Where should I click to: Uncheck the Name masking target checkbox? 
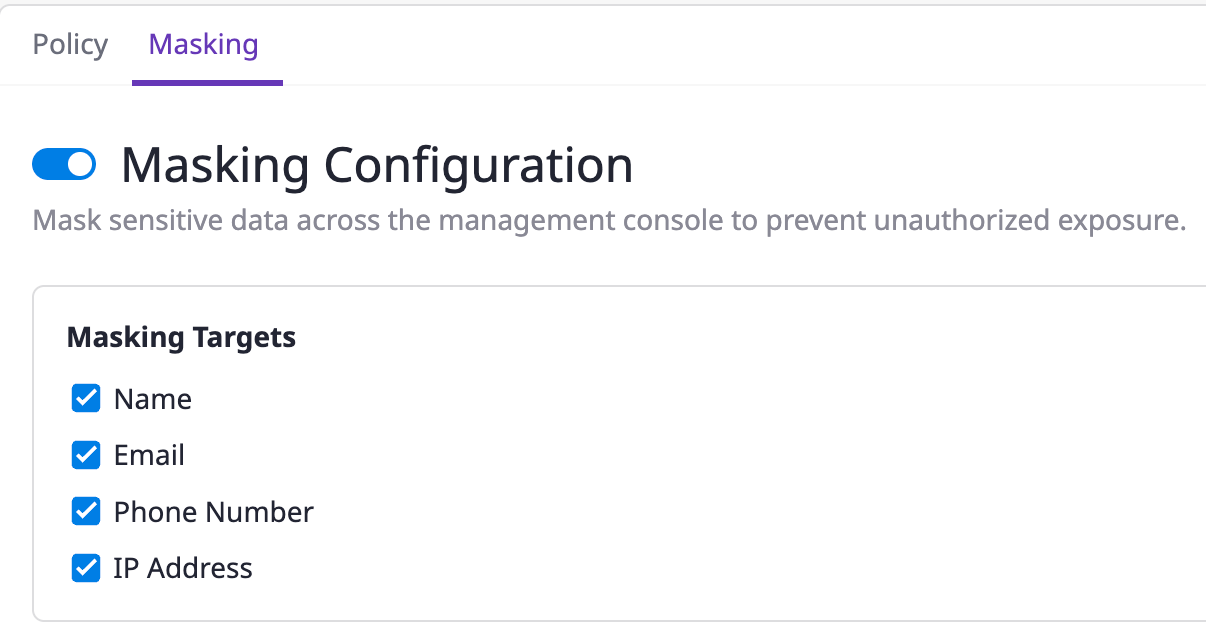click(86, 399)
